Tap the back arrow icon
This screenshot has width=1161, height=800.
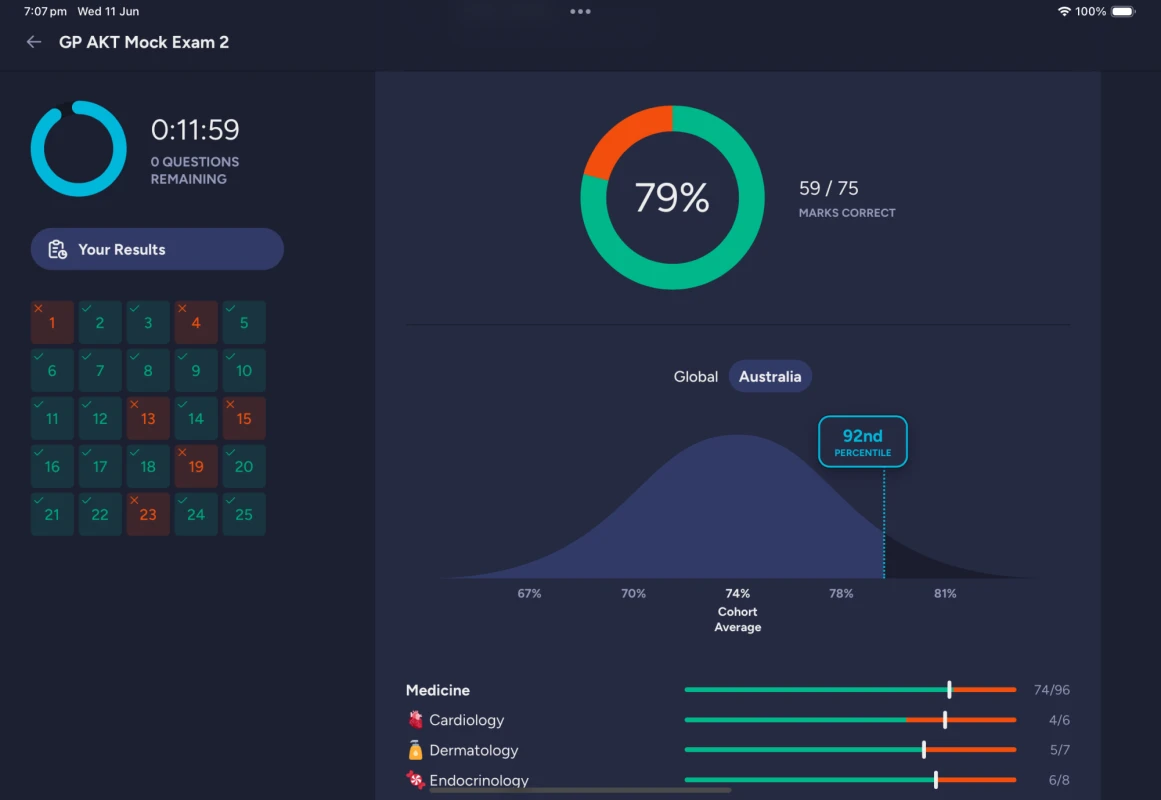(34, 42)
